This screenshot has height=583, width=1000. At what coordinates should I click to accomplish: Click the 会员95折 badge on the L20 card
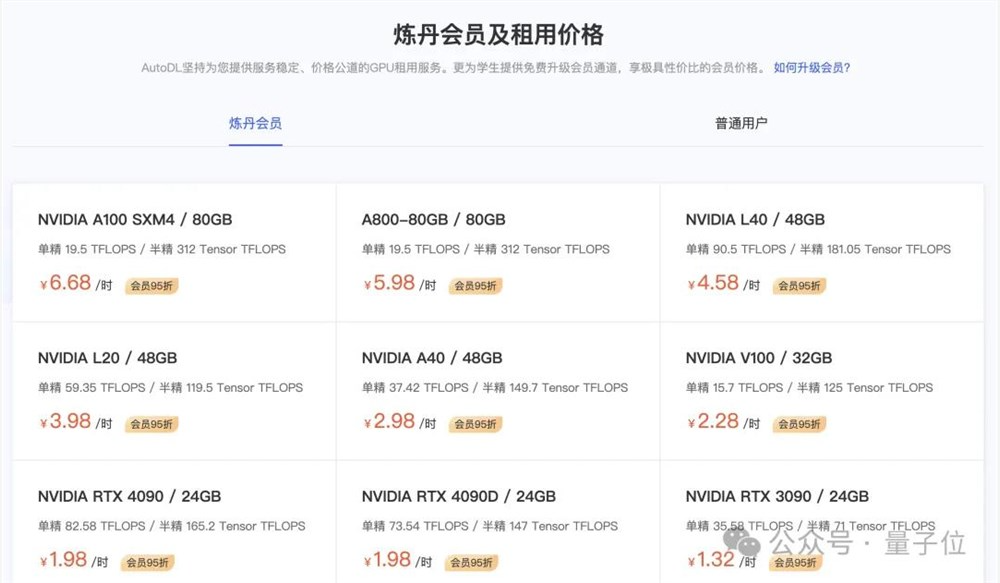coord(151,424)
